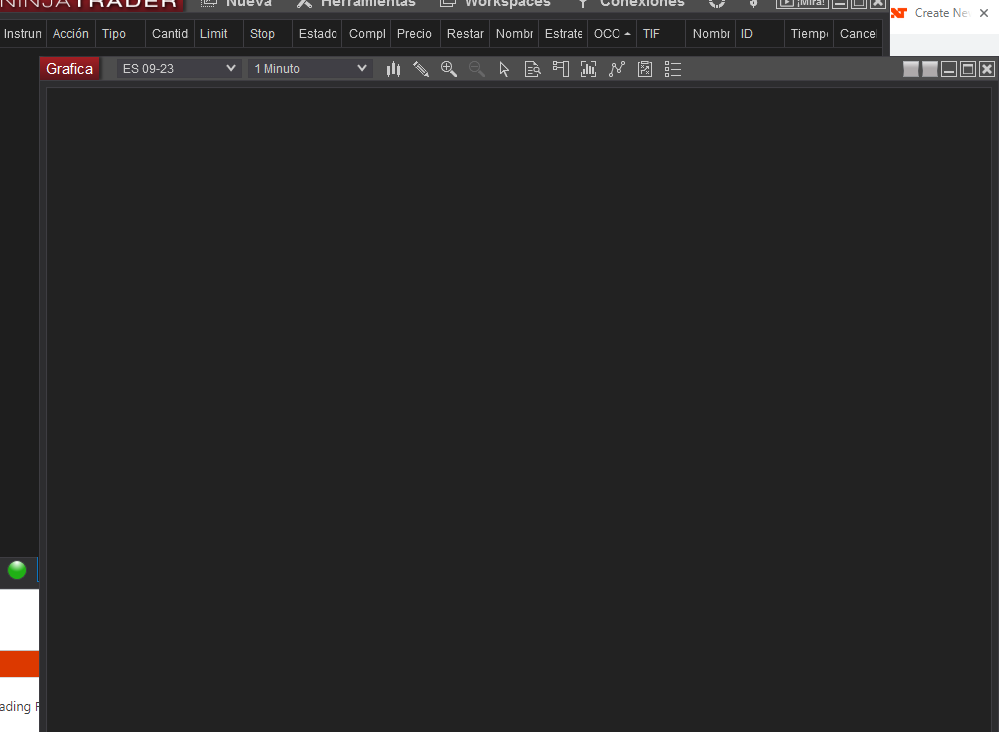The height and width of the screenshot is (732, 999).
Task: Click the first gray link square in chart title bar
Action: (911, 69)
